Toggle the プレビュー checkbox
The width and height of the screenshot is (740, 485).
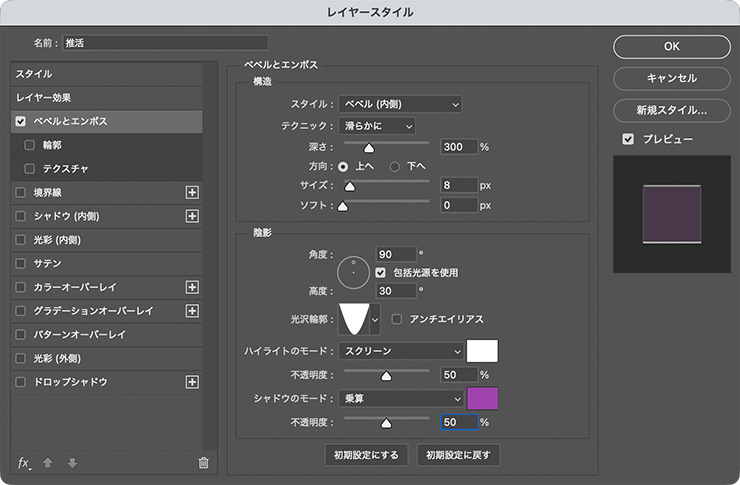628,139
